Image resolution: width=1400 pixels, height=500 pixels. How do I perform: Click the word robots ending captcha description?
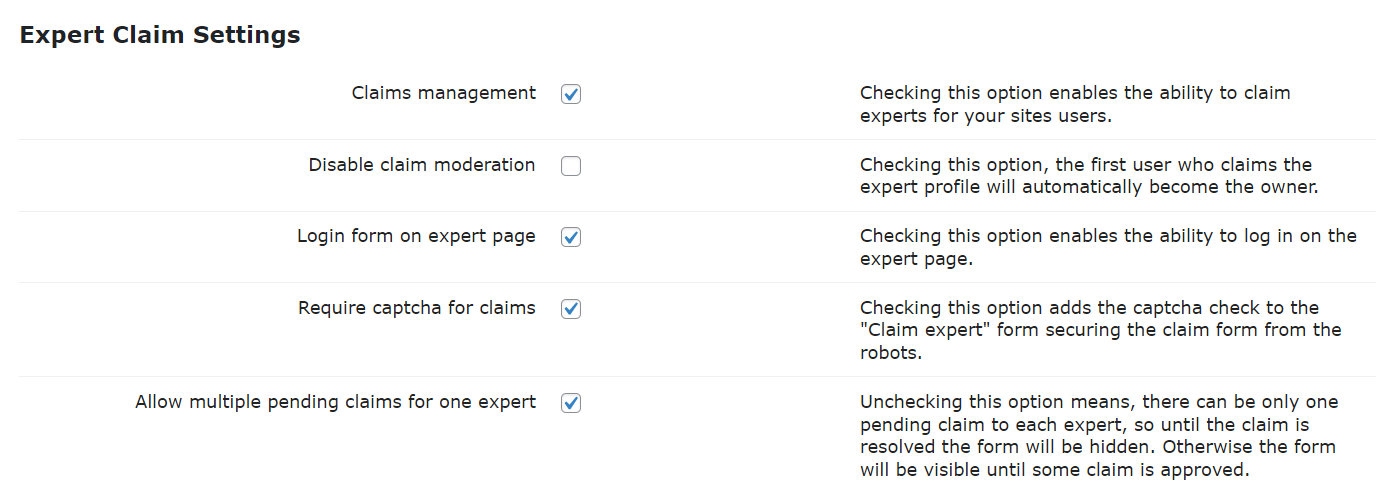(887, 353)
